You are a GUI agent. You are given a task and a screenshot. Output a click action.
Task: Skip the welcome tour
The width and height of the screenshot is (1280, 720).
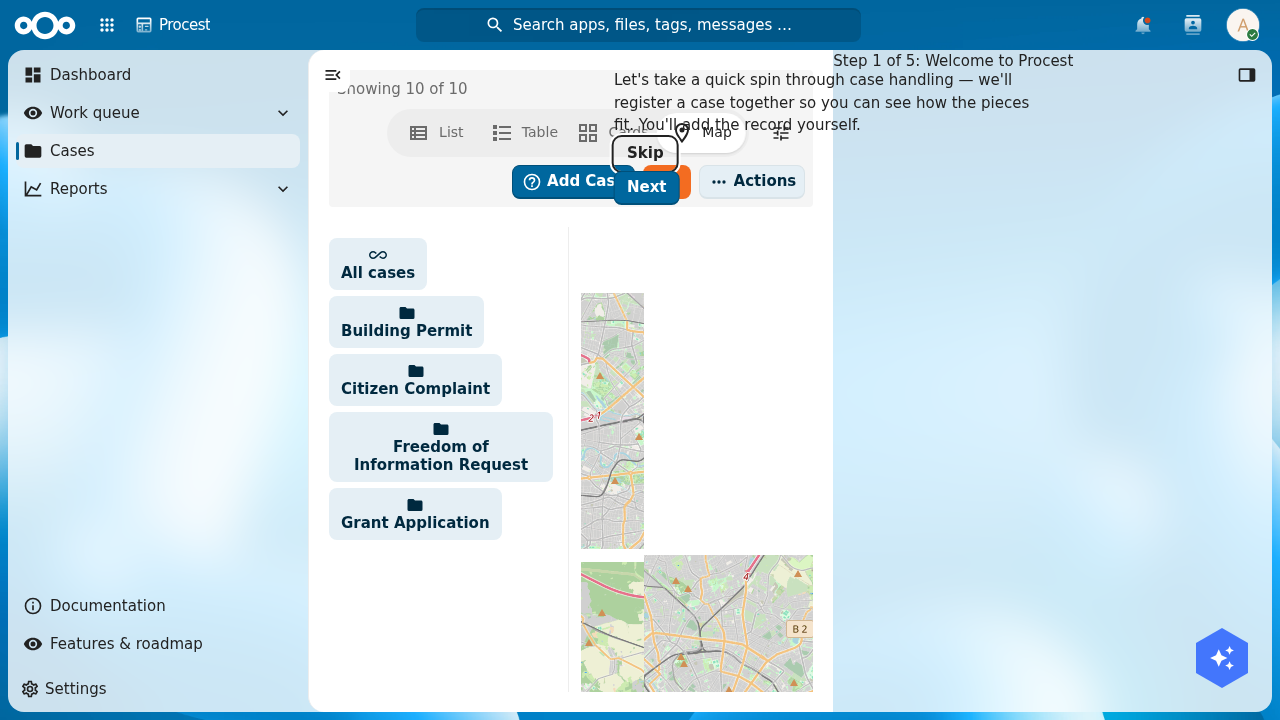click(x=645, y=153)
